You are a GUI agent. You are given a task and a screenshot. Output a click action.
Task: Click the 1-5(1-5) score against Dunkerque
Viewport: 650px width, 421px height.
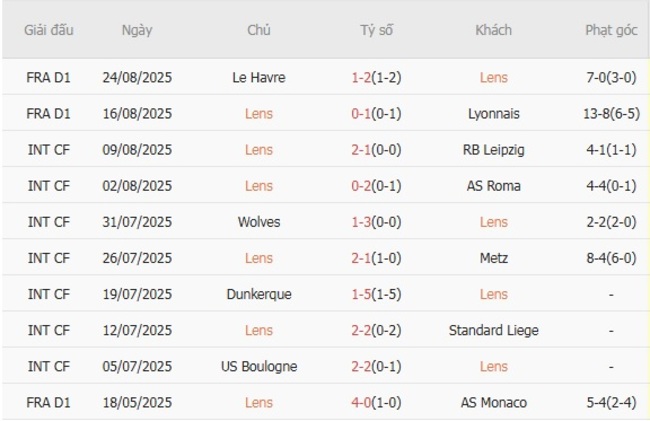click(x=376, y=294)
